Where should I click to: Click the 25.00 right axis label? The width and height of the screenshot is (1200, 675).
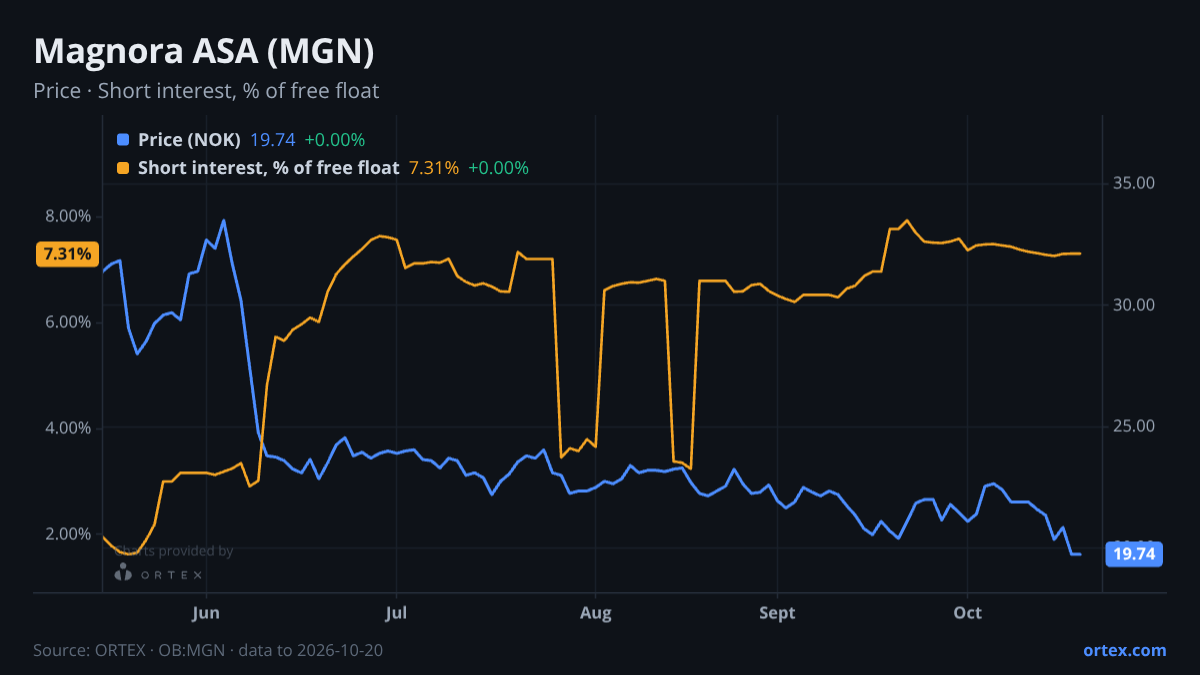click(1133, 427)
